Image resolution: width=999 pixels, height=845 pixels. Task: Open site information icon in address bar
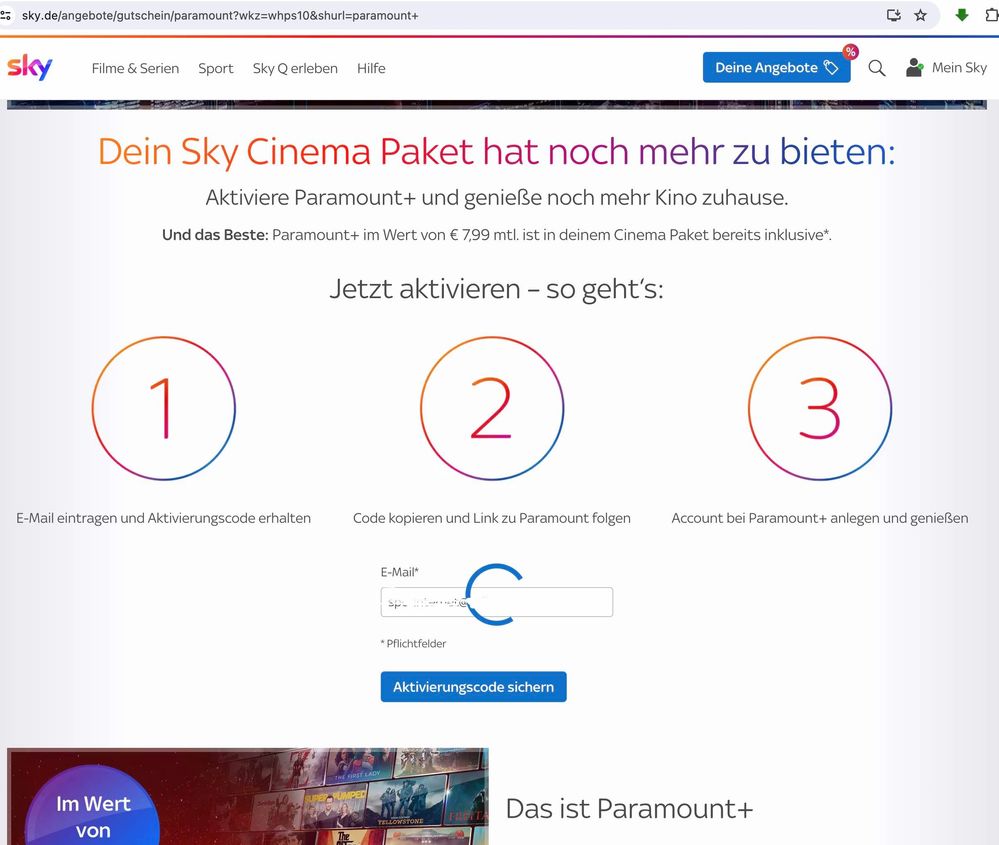[6, 15]
